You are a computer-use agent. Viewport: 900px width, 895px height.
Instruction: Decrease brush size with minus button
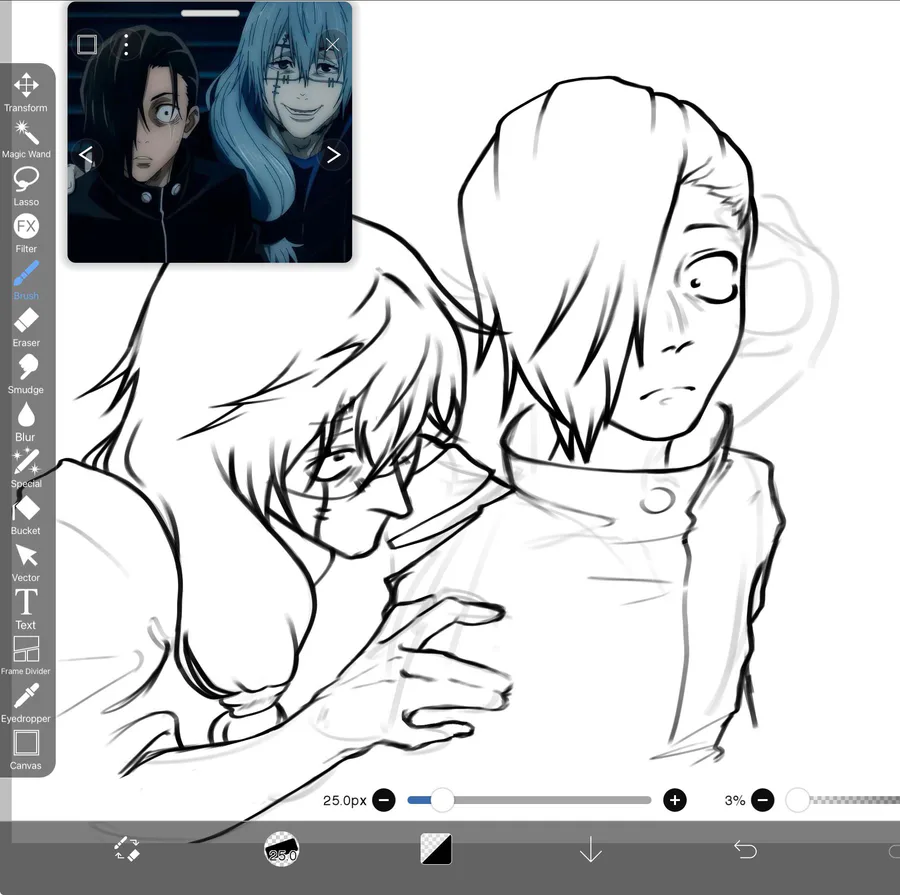[x=384, y=800]
